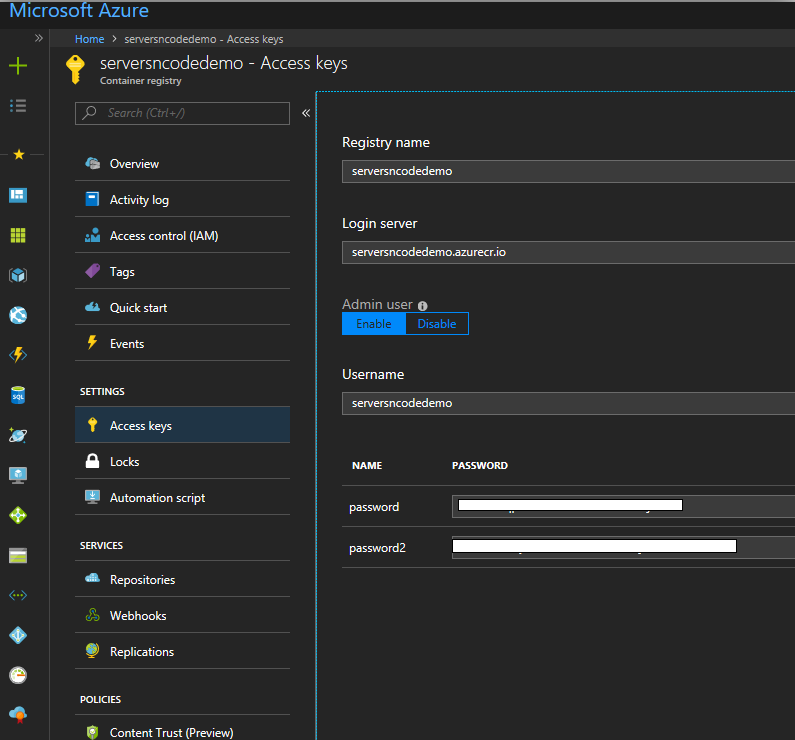795x740 pixels.
Task: Open the App Services globe icon
Action: 18,315
